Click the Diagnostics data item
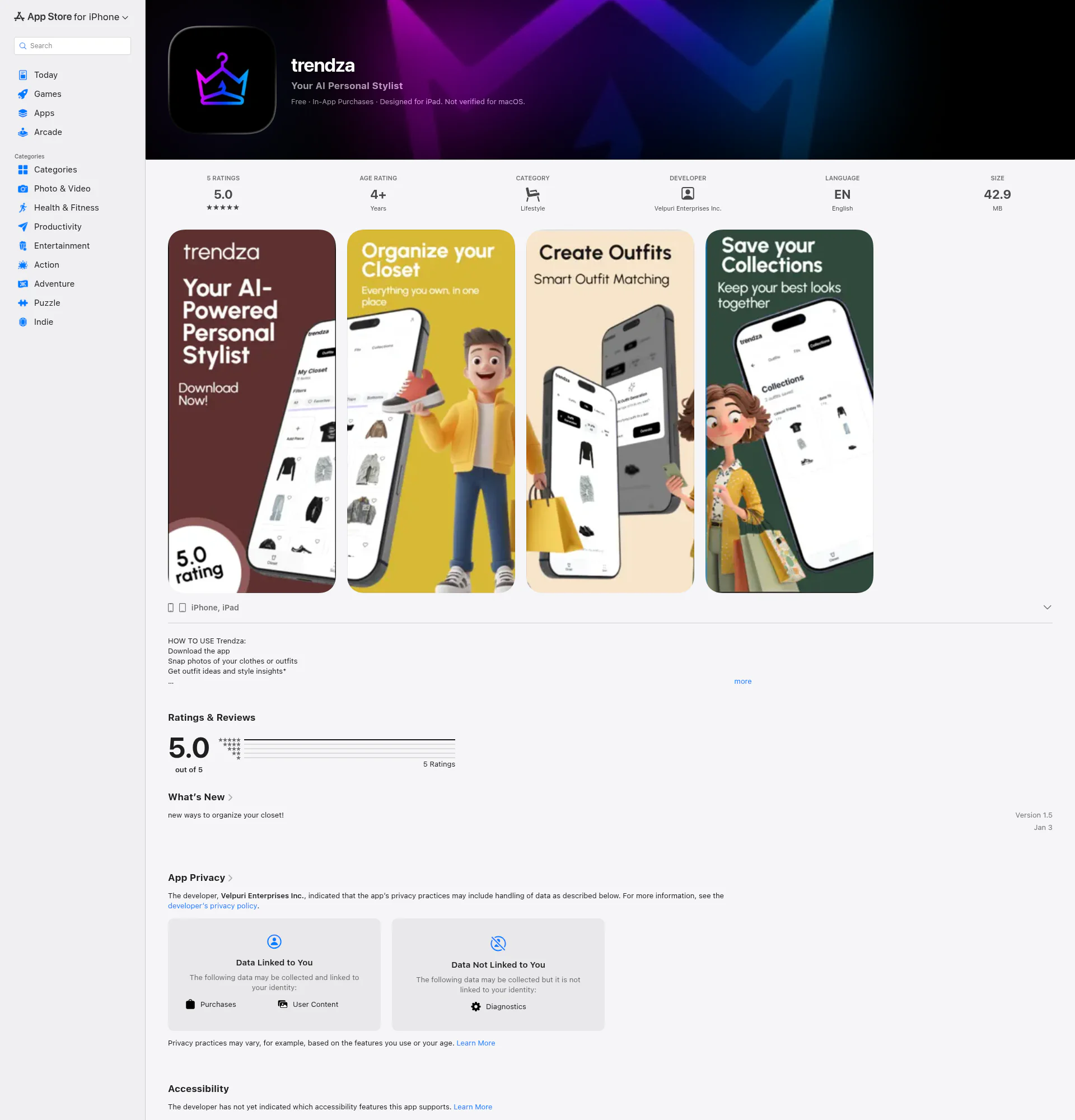This screenshot has height=1120, width=1075. 498,1007
